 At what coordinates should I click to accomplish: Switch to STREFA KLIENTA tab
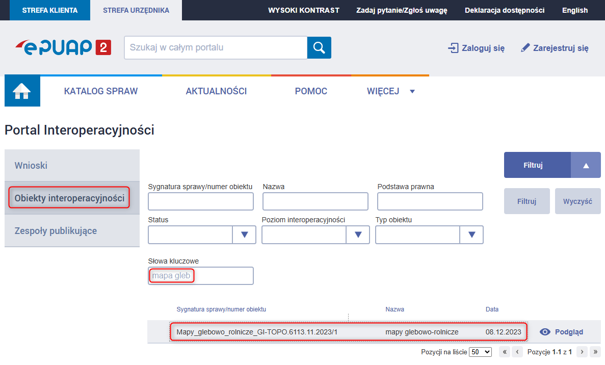(50, 10)
